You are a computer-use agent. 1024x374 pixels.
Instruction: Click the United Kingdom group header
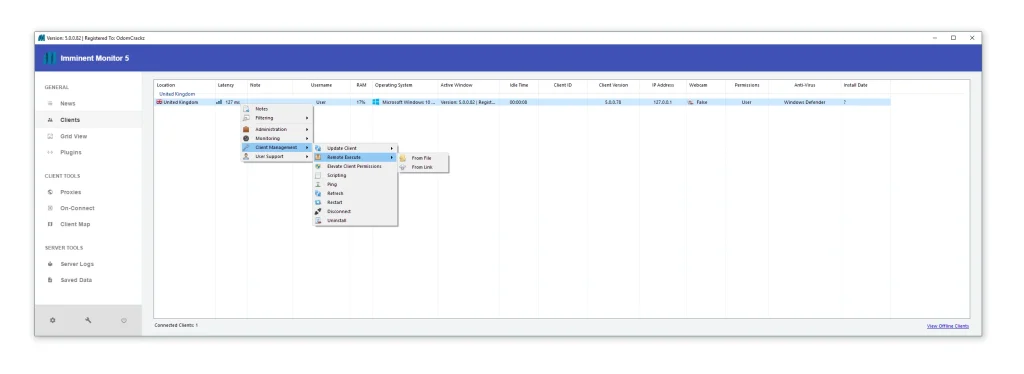coord(177,94)
